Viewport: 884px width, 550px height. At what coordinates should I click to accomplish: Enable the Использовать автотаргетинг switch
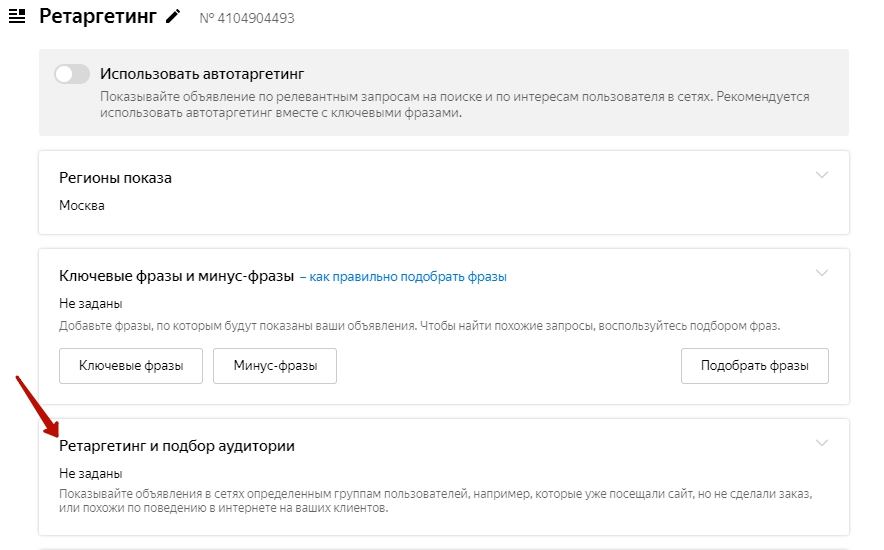72,74
